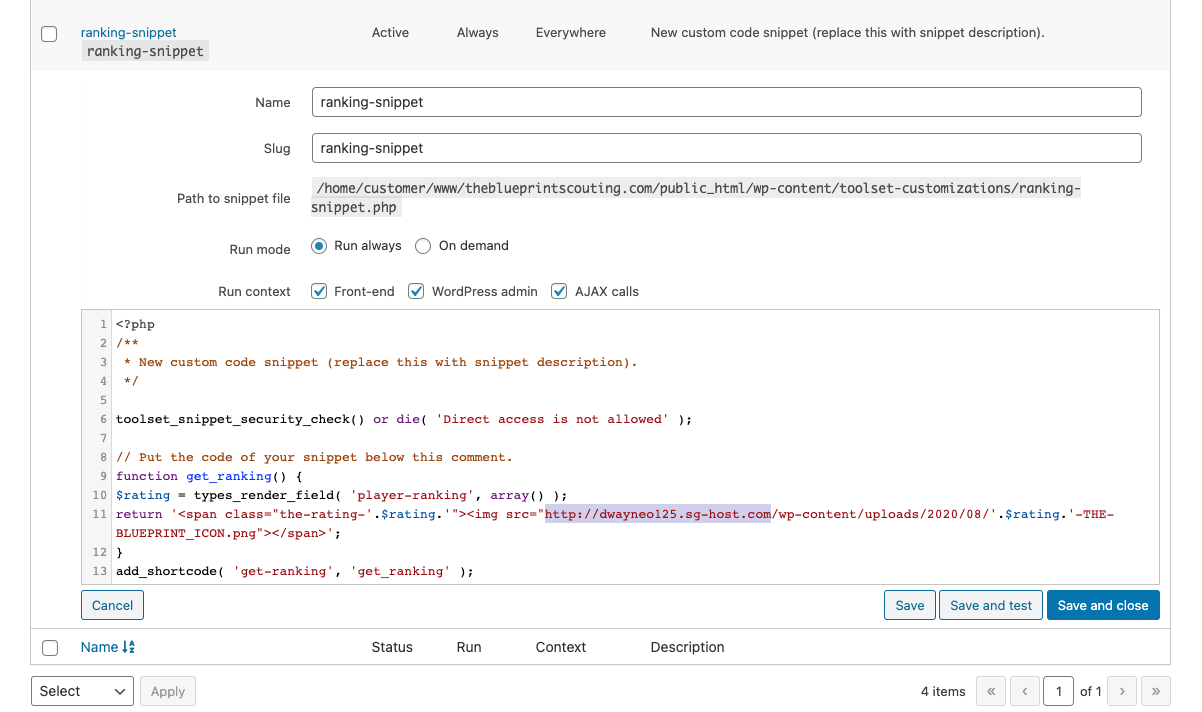Cancel editing the snippet

[x=113, y=605]
